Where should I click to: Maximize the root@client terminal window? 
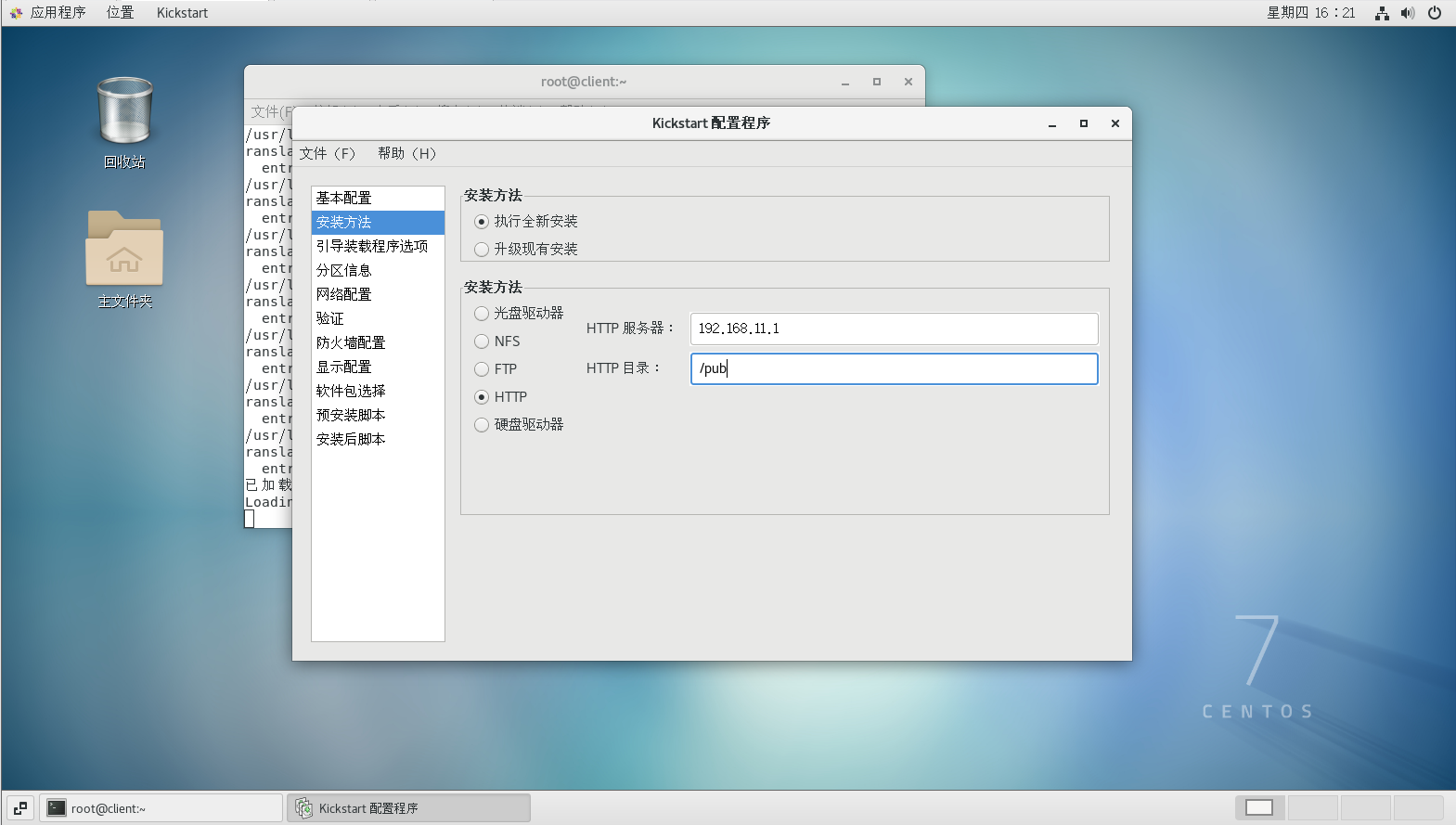click(877, 82)
